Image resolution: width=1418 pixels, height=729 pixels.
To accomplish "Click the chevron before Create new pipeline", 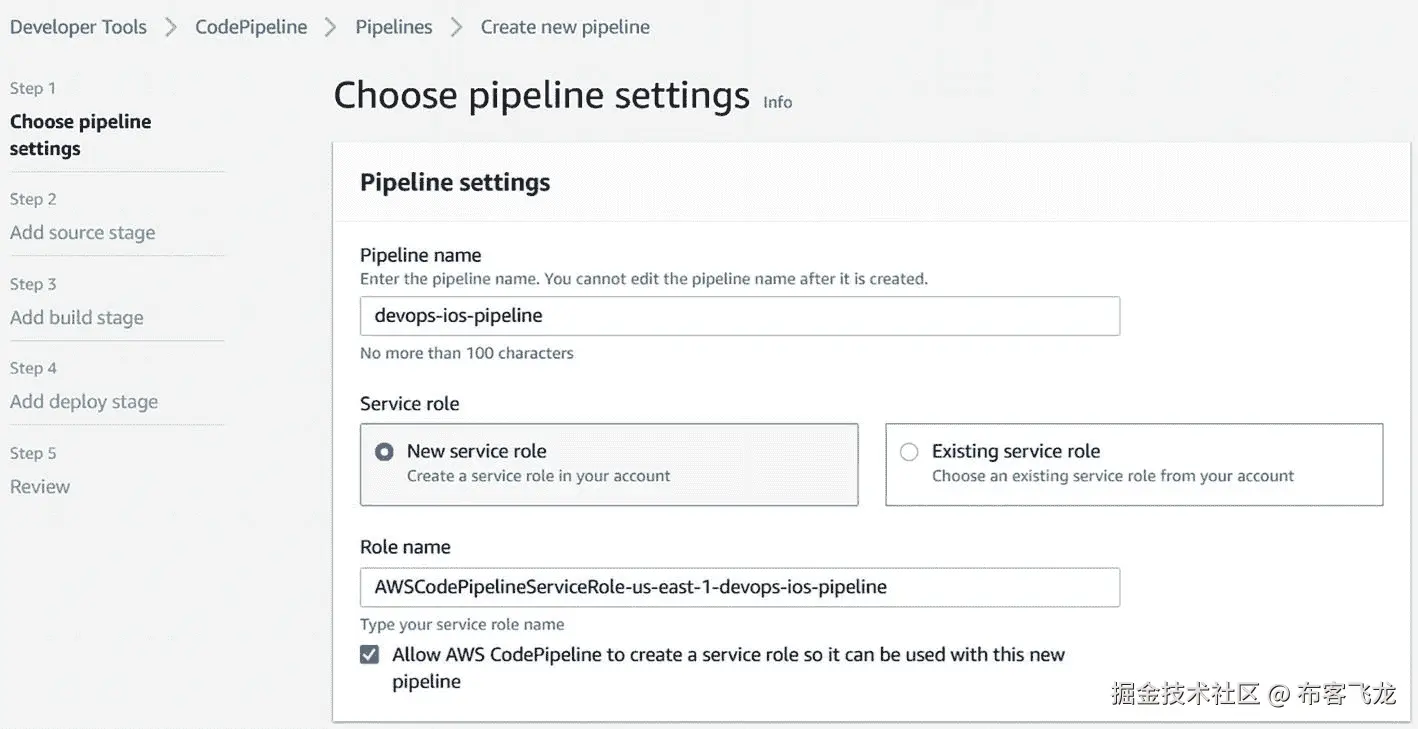I will (x=457, y=28).
